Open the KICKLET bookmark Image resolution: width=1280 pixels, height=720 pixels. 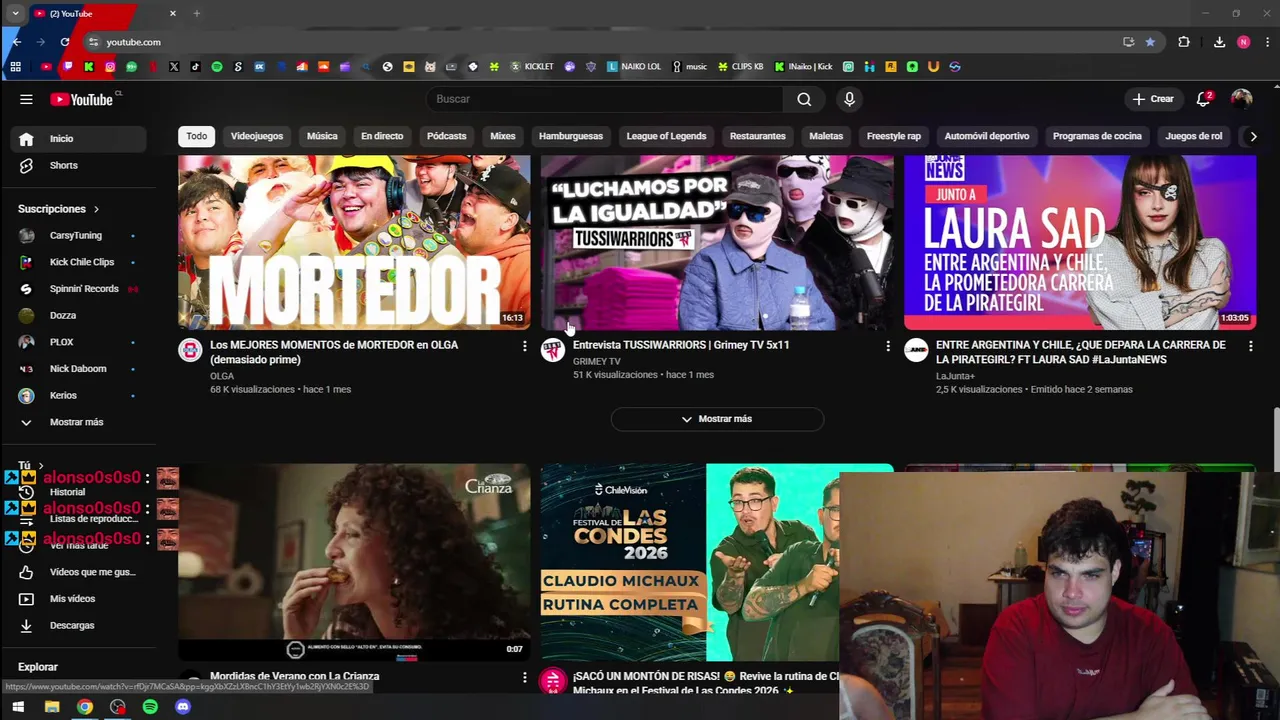click(532, 67)
